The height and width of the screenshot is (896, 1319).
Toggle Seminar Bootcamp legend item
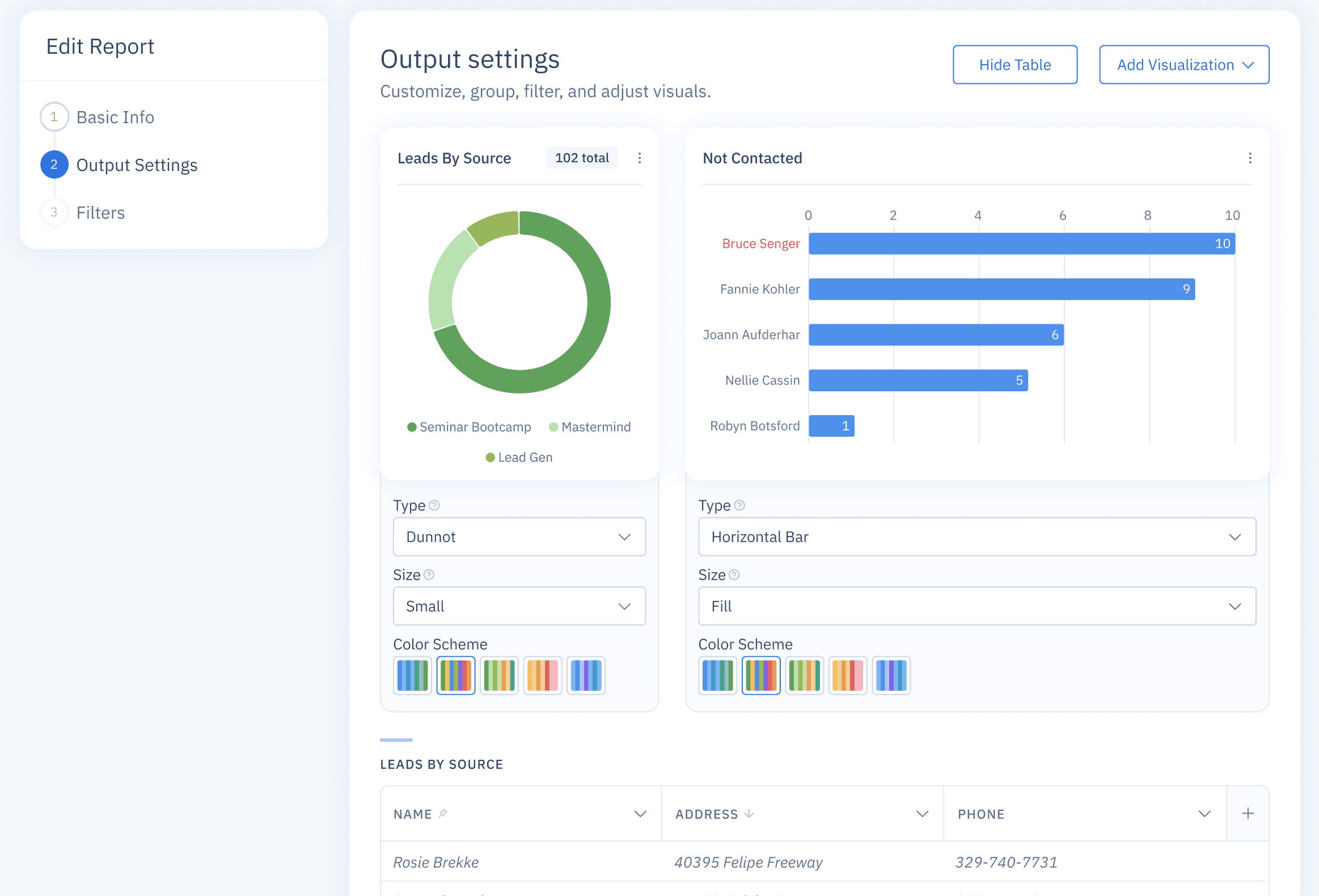470,426
